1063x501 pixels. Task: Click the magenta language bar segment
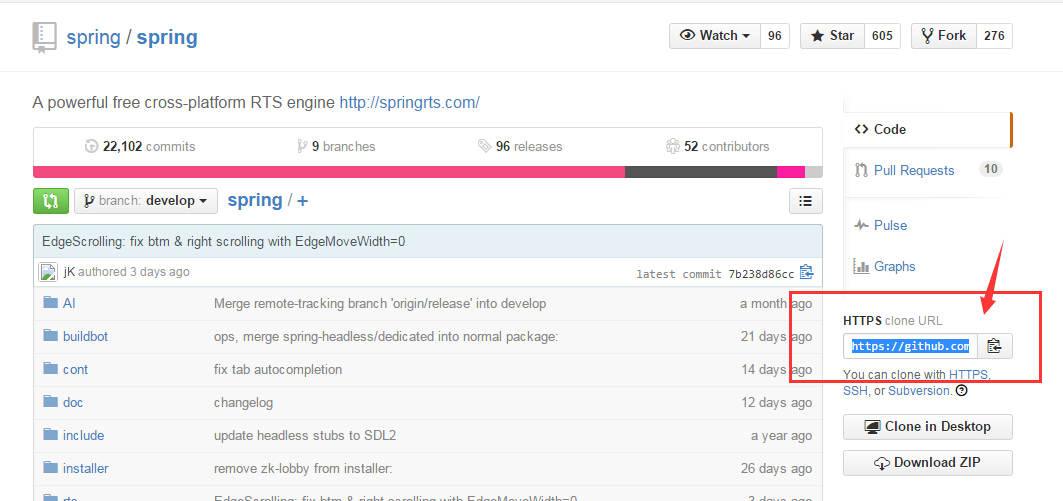pyautogui.click(x=790, y=172)
